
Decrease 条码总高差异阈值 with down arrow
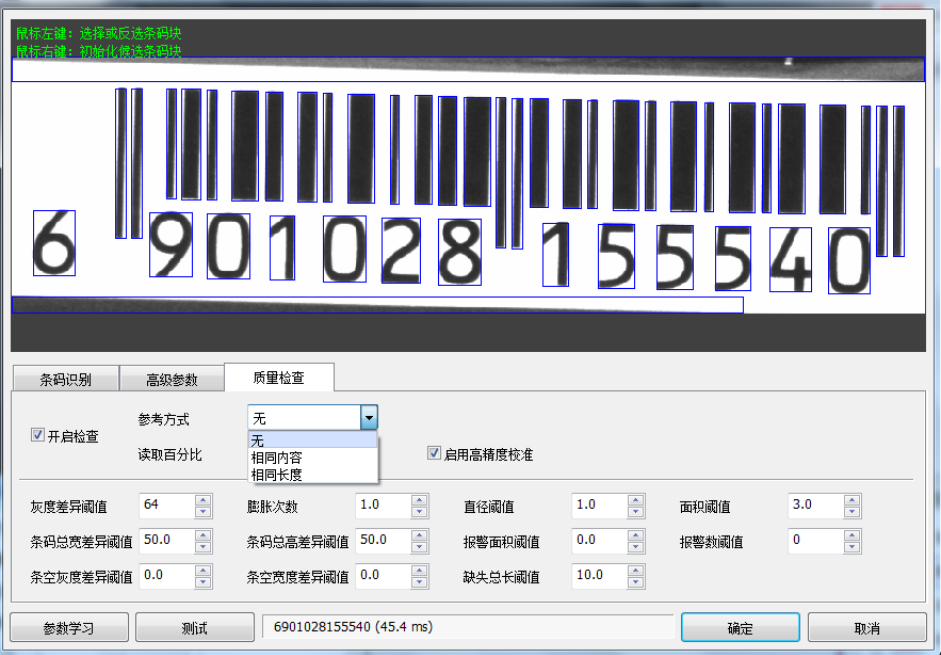point(419,547)
